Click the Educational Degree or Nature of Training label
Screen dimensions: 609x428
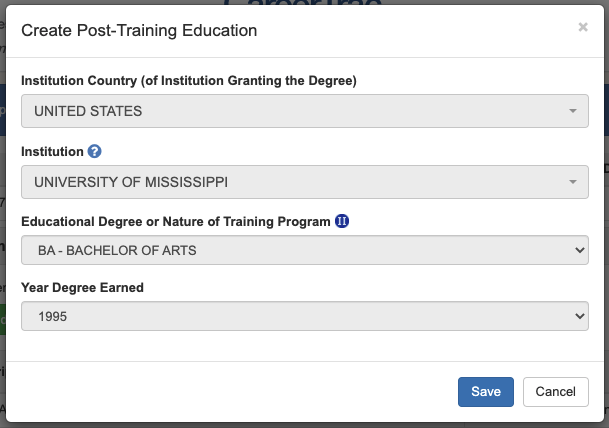point(175,221)
